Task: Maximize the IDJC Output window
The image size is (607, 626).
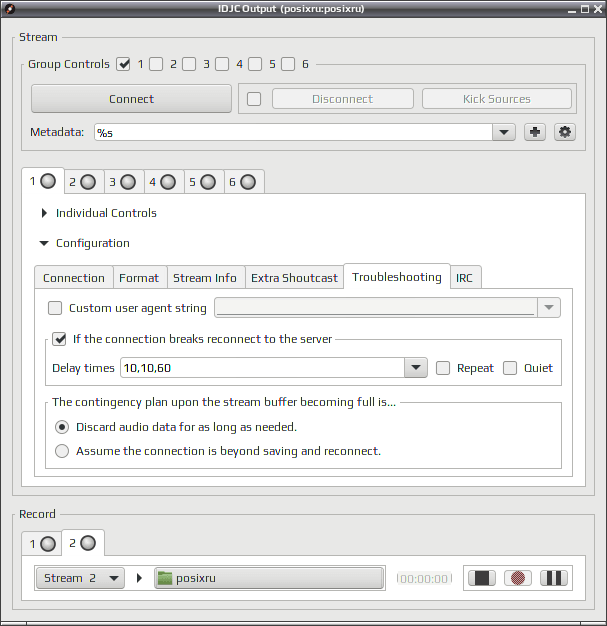Action: click(x=585, y=9)
